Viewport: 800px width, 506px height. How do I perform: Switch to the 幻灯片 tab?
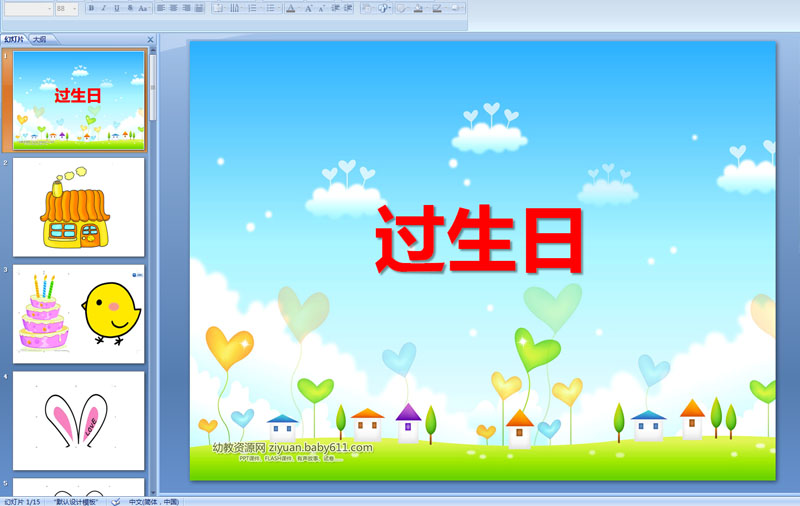point(14,39)
